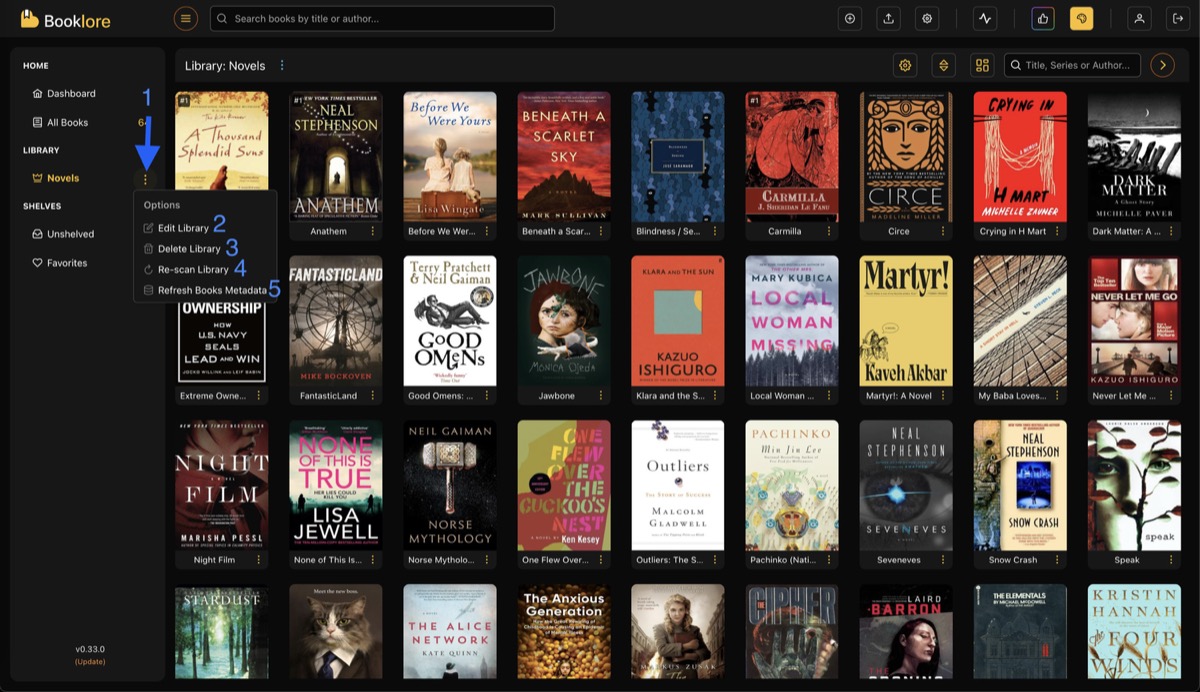Click the log out icon
This screenshot has width=1200, height=692.
(x=1179, y=18)
